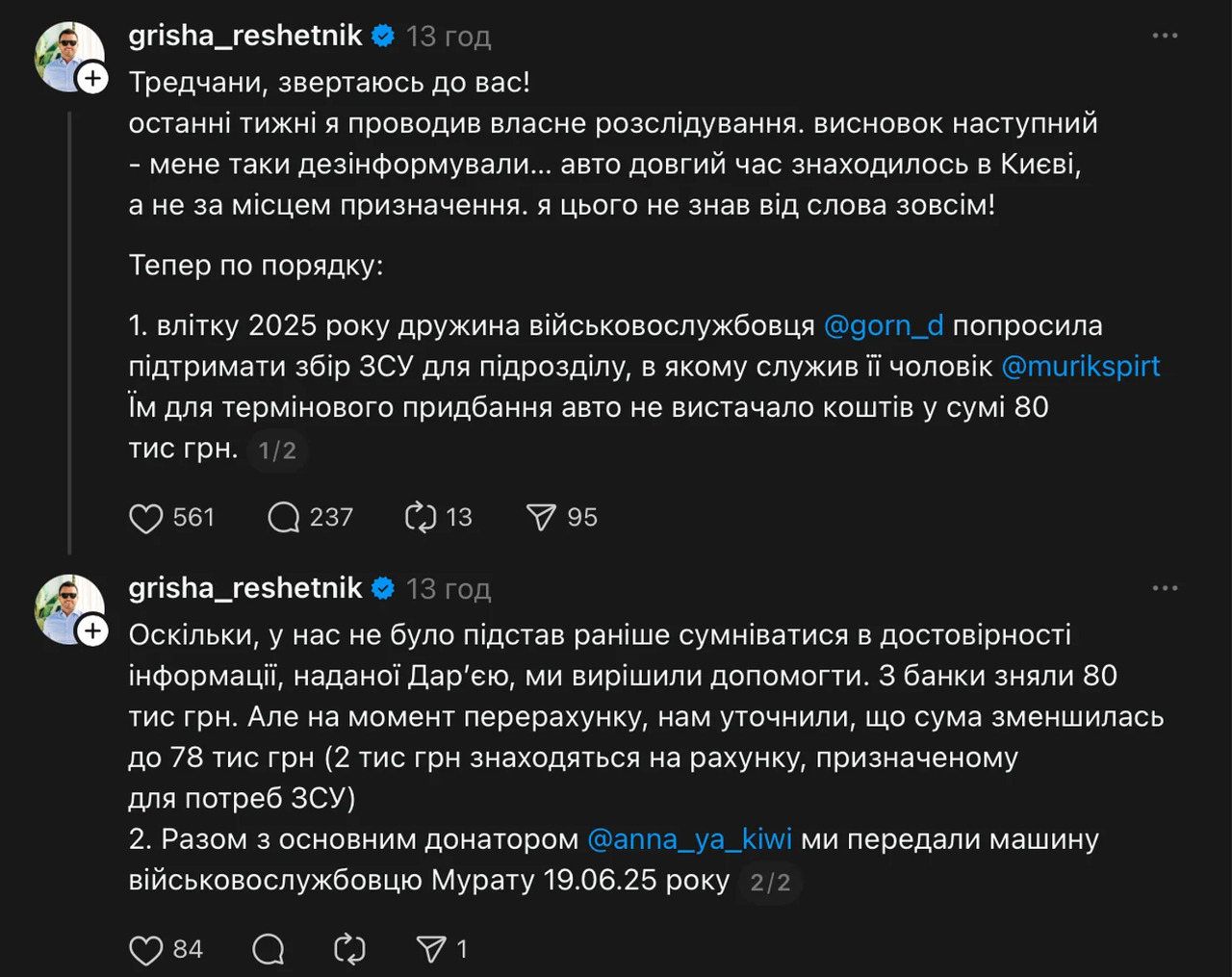Open comments on the first post (237)
Screen dimensions: 1232x977
pos(284,518)
